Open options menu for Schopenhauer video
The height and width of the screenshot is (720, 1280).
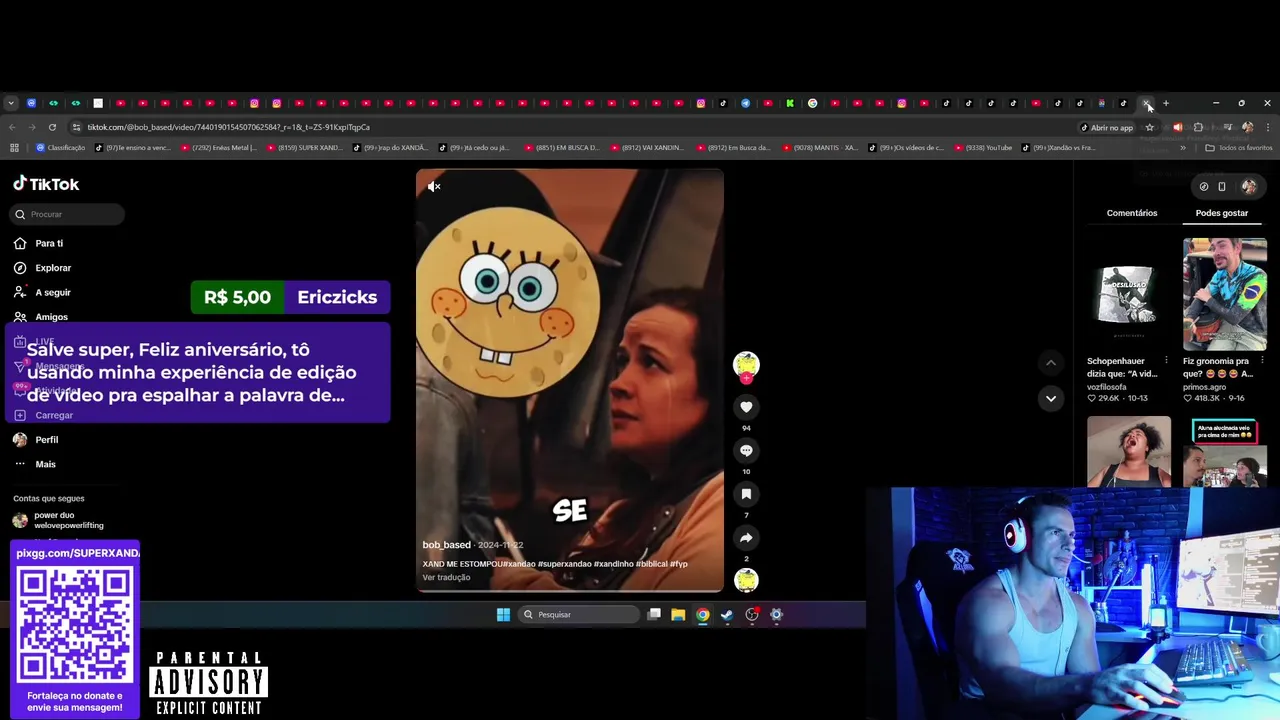tap(1166, 360)
